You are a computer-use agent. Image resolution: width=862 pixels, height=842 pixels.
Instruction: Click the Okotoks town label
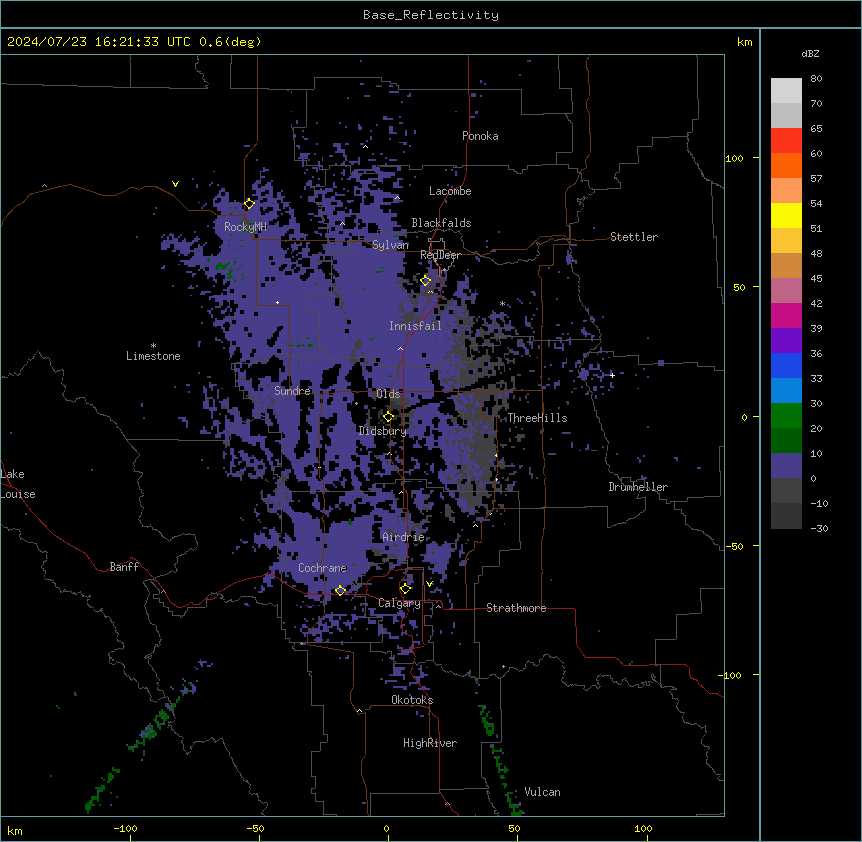(x=412, y=700)
